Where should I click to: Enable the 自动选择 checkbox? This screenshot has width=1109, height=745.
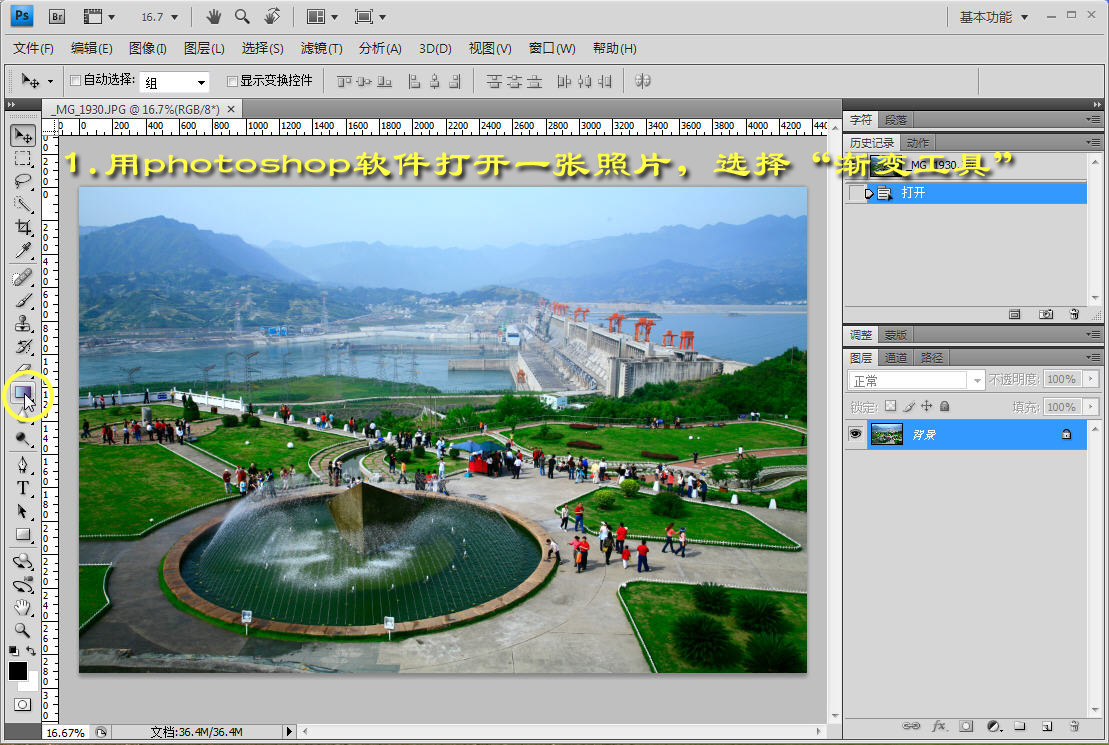(x=75, y=81)
